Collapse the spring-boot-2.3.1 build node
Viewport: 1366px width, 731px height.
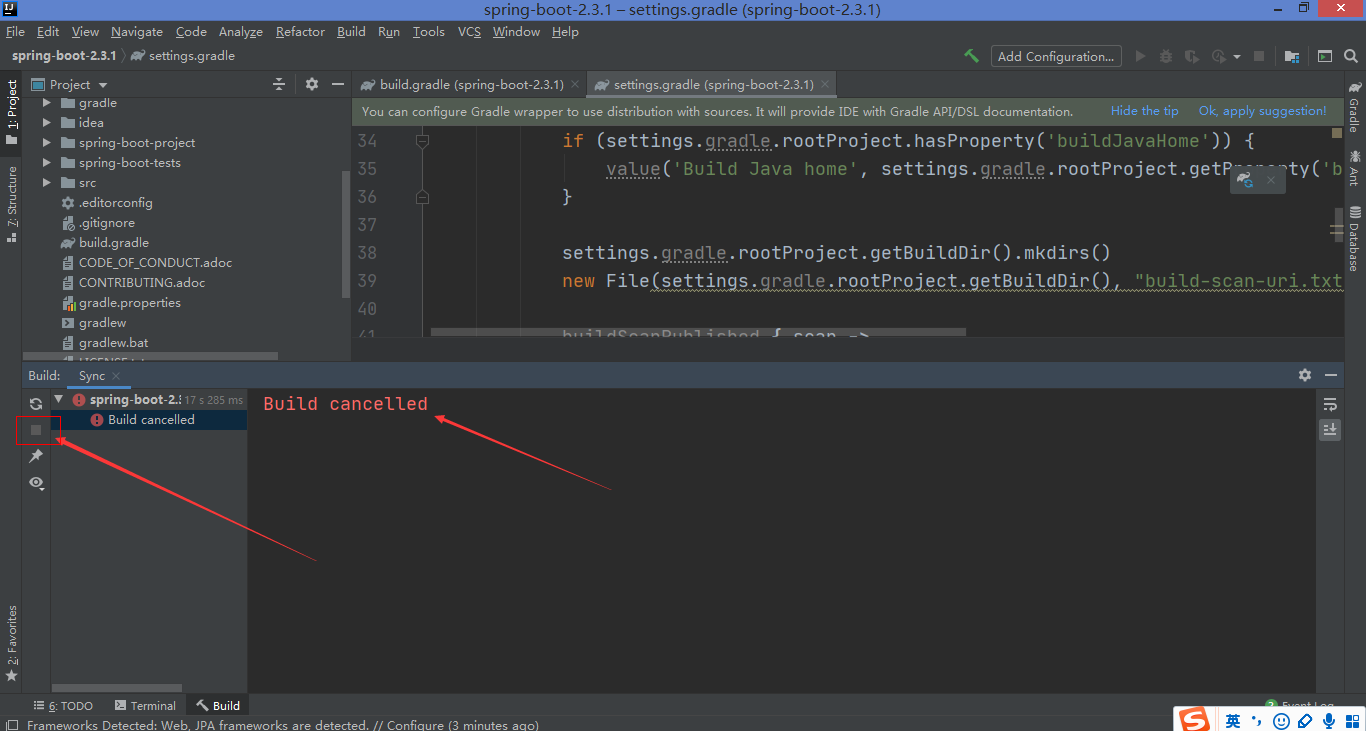click(x=57, y=398)
